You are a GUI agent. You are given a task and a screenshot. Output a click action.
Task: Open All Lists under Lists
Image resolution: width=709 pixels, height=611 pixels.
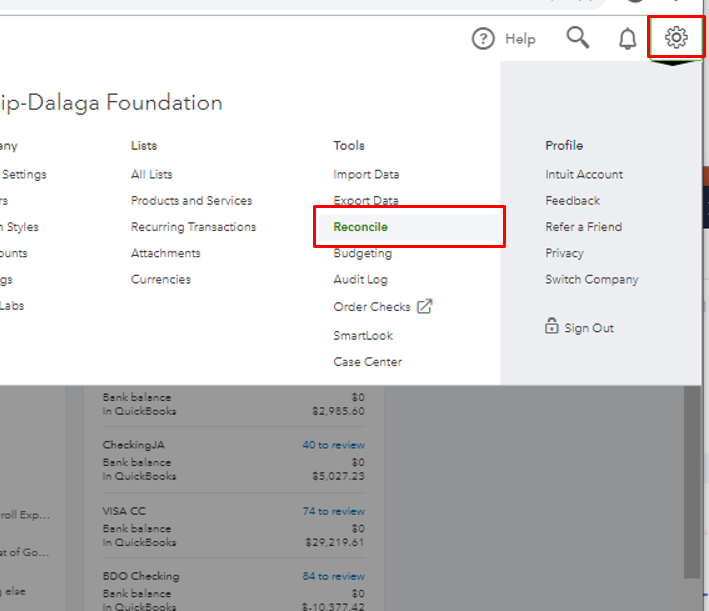151,174
